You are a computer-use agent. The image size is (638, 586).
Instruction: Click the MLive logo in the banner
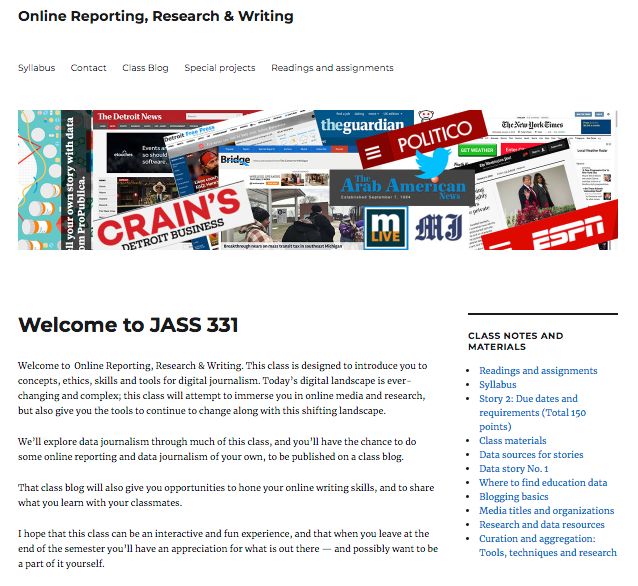point(385,228)
